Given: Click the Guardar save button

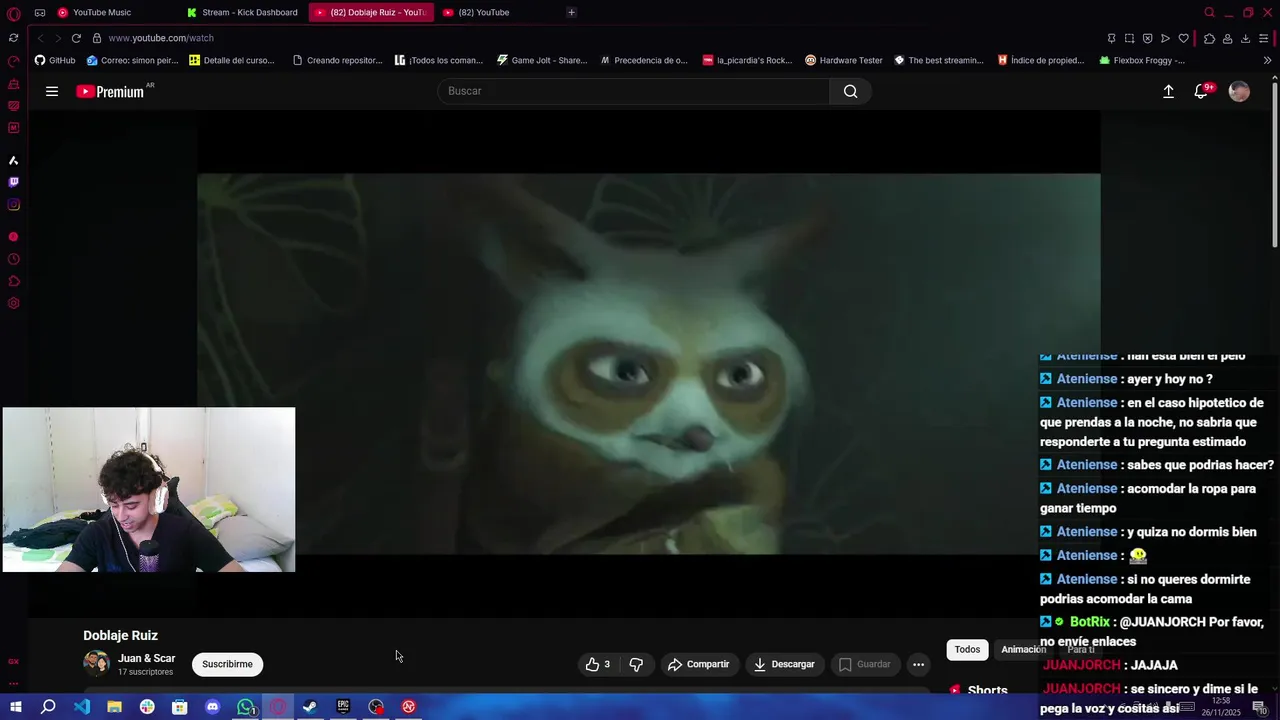Looking at the screenshot, I should point(864,664).
